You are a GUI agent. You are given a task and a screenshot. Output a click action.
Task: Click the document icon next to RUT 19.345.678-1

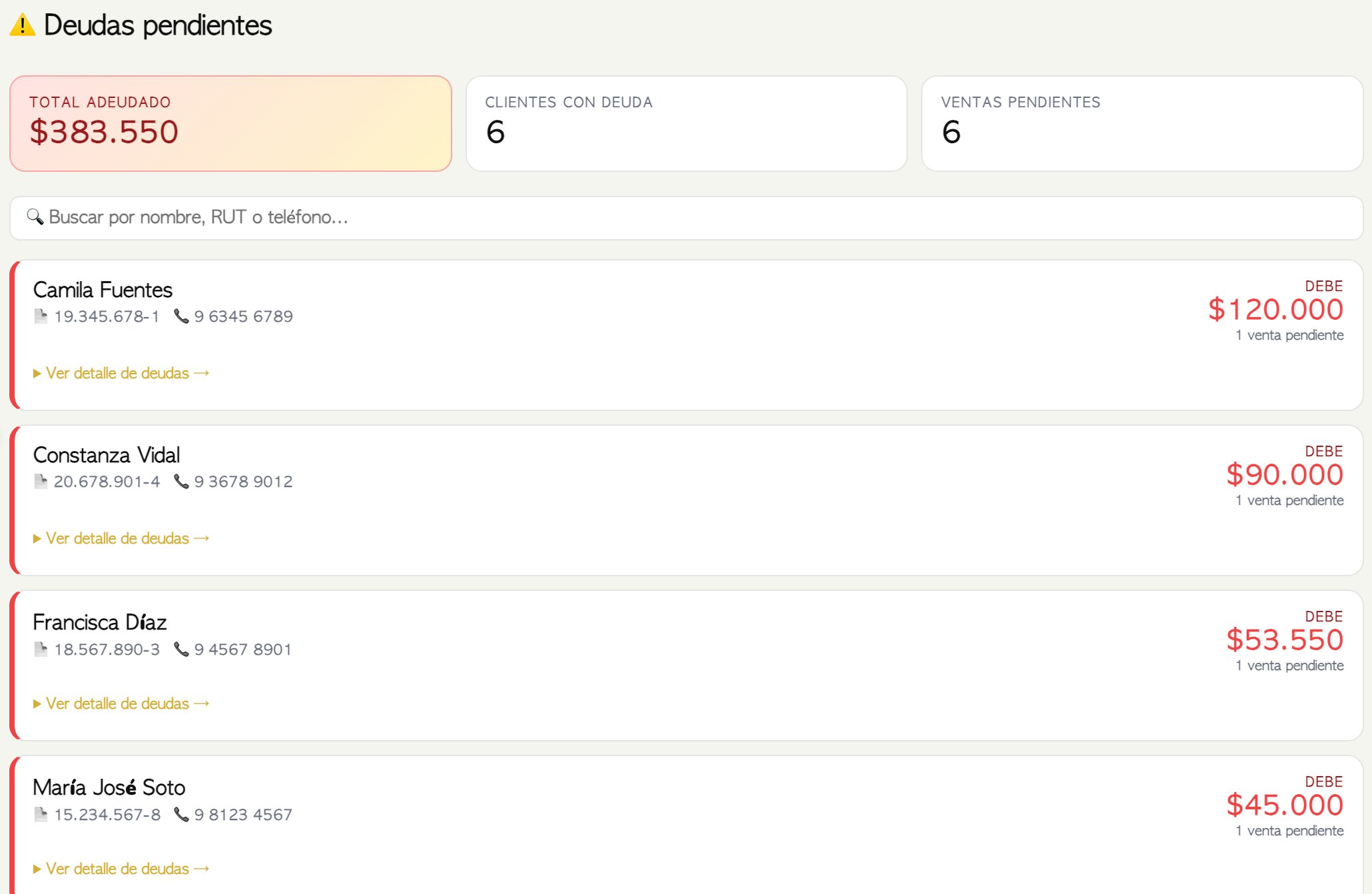point(41,316)
